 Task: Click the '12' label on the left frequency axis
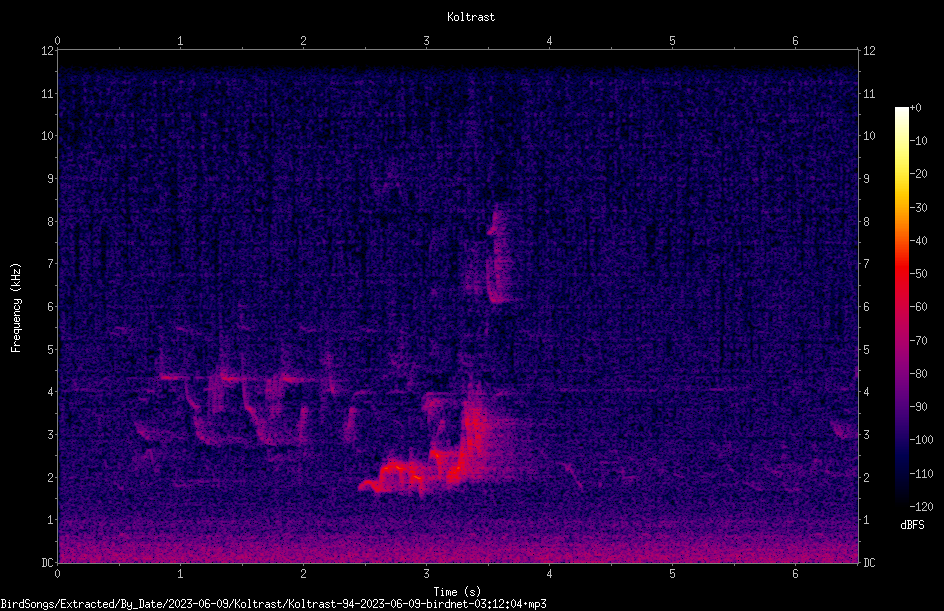[x=48, y=51]
